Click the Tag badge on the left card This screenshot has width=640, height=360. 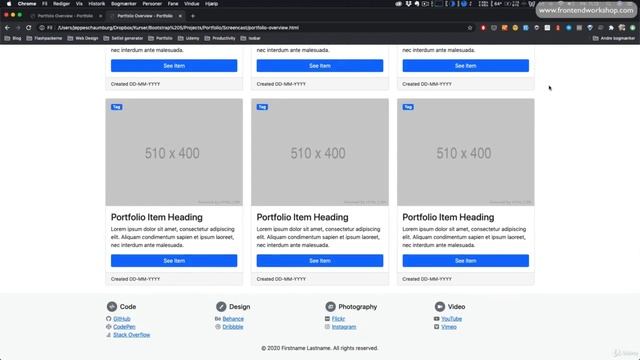tap(116, 107)
